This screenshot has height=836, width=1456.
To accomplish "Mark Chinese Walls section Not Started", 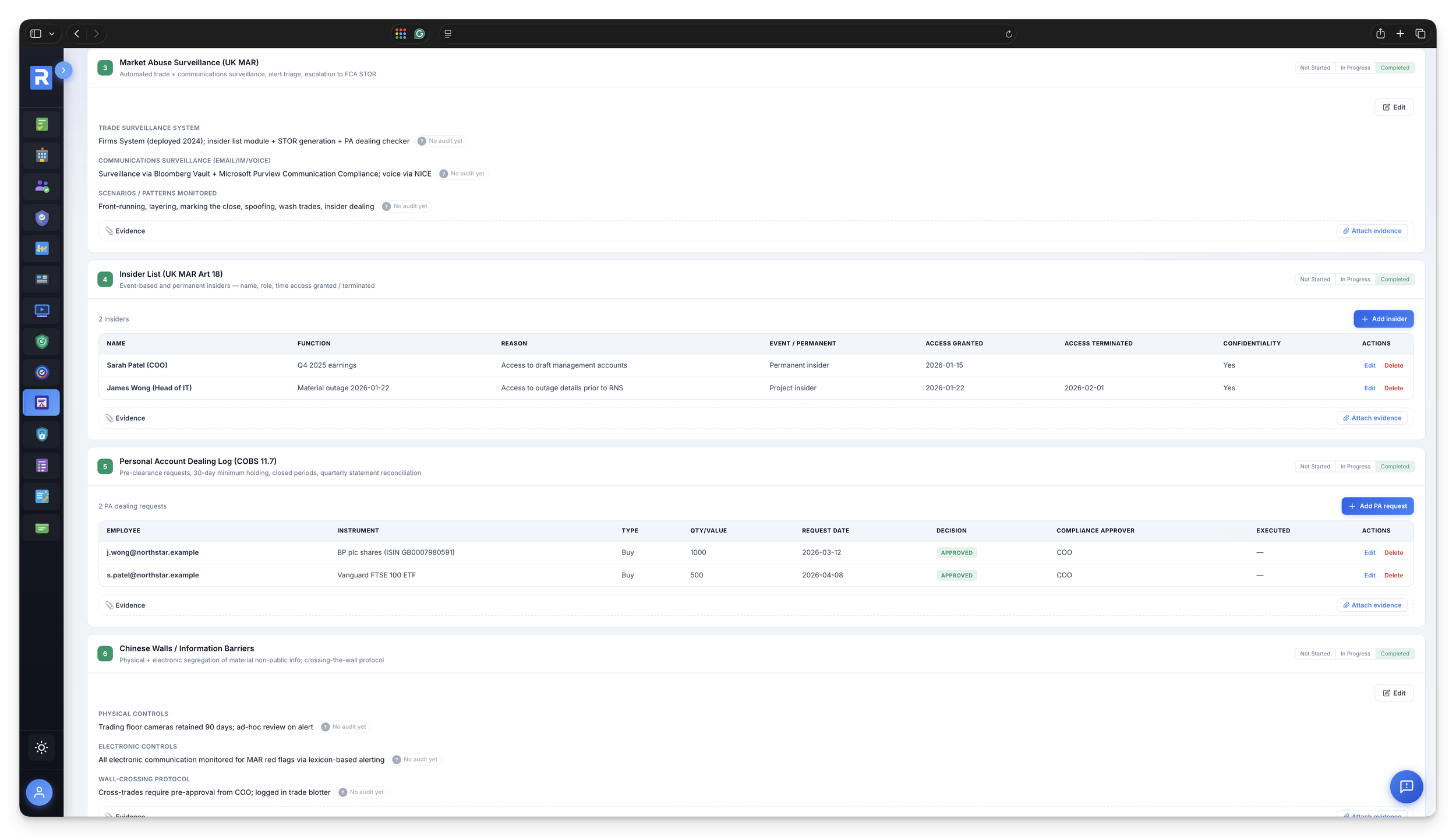I will (1315, 654).
